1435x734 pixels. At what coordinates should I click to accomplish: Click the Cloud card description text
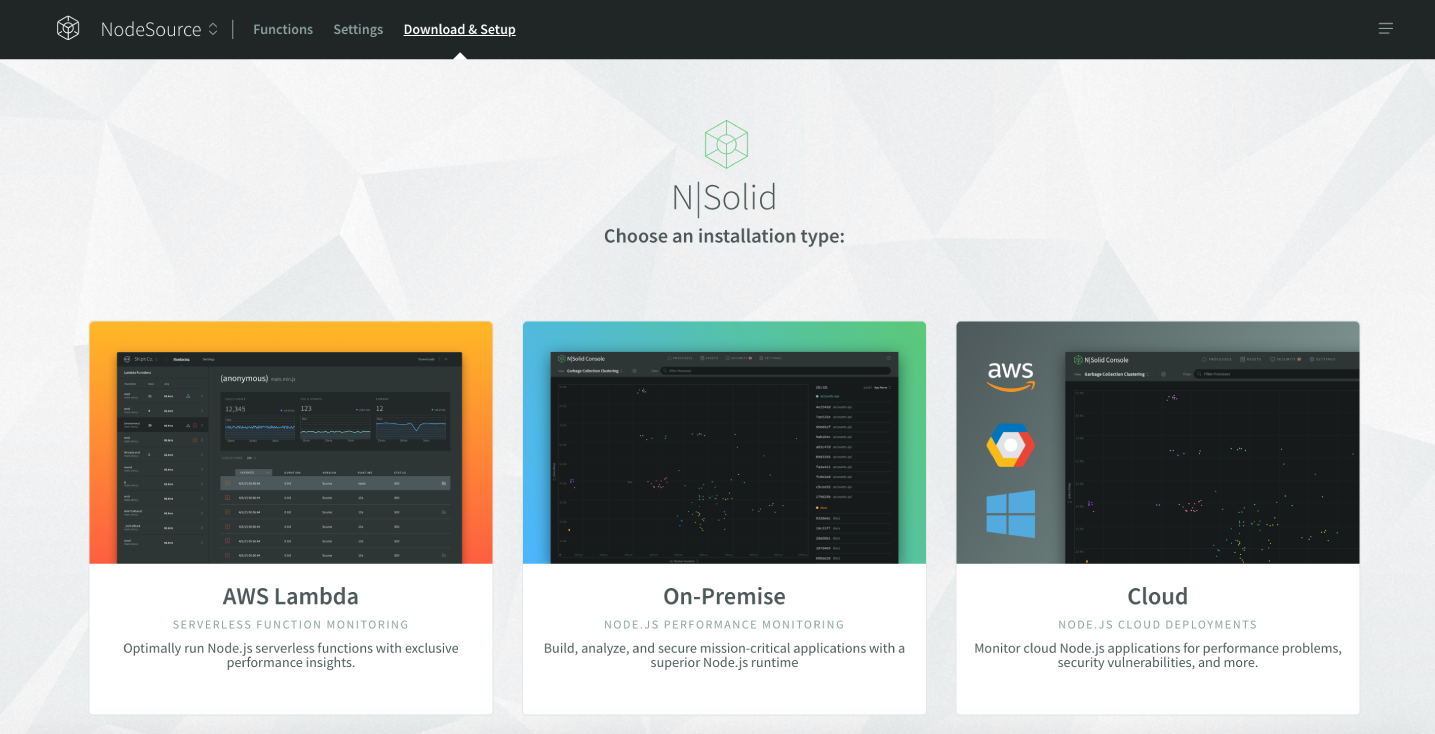pyautogui.click(x=1158, y=655)
